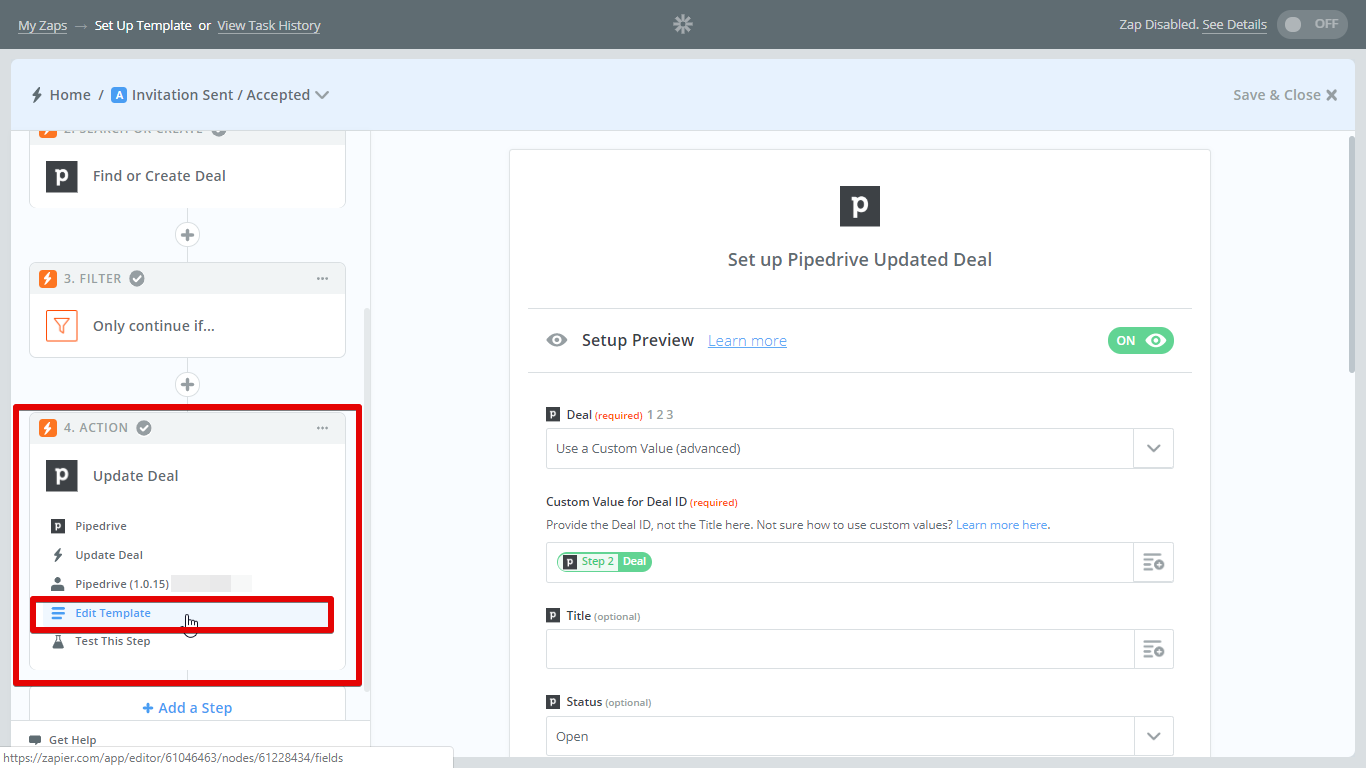Viewport: 1366px width, 768px height.
Task: Click the filter funnel icon
Action: [x=62, y=326]
